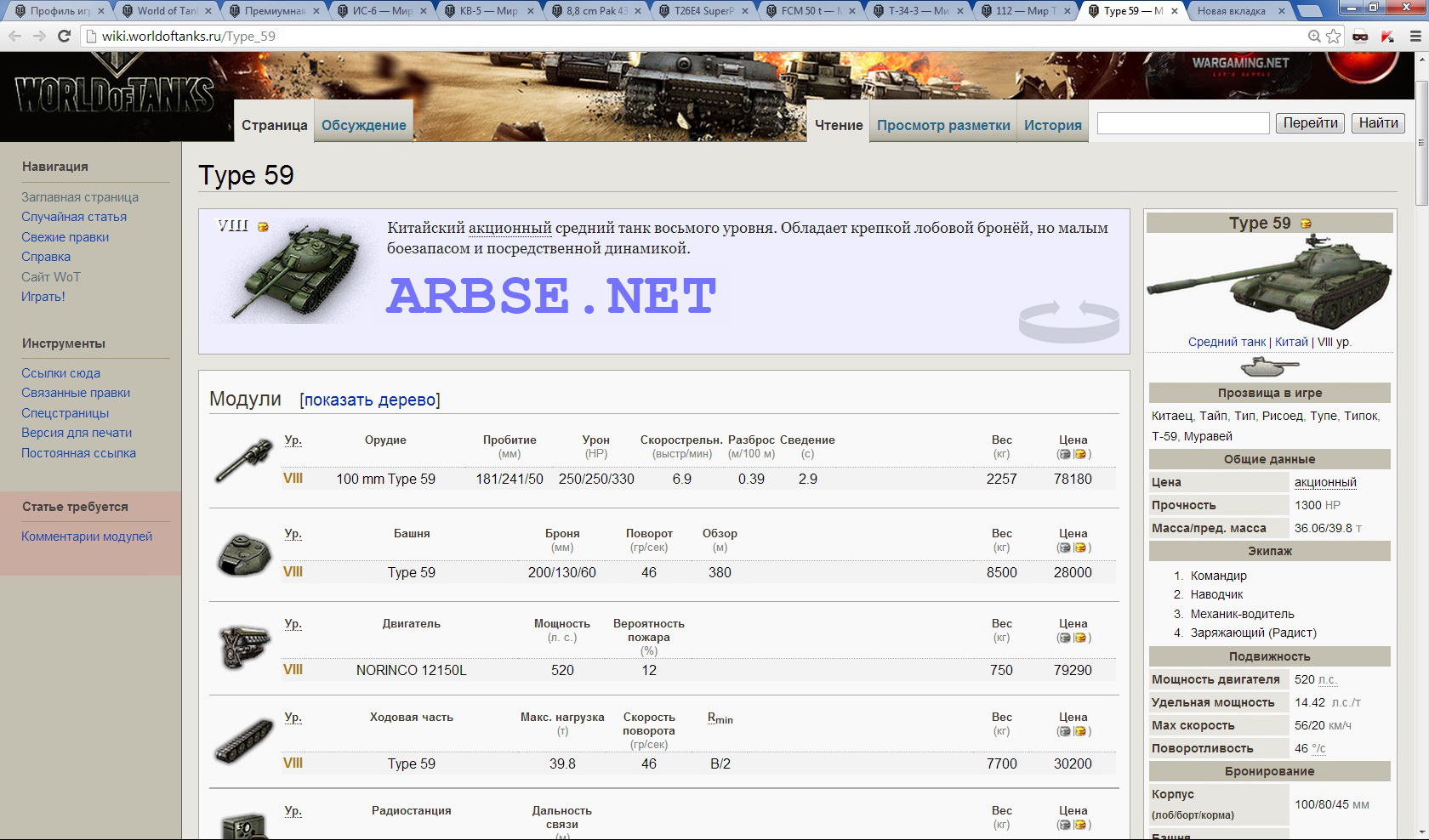The image size is (1429, 840).
Task: Click the 'акционный' price link in infobox
Action: pyautogui.click(x=1325, y=482)
